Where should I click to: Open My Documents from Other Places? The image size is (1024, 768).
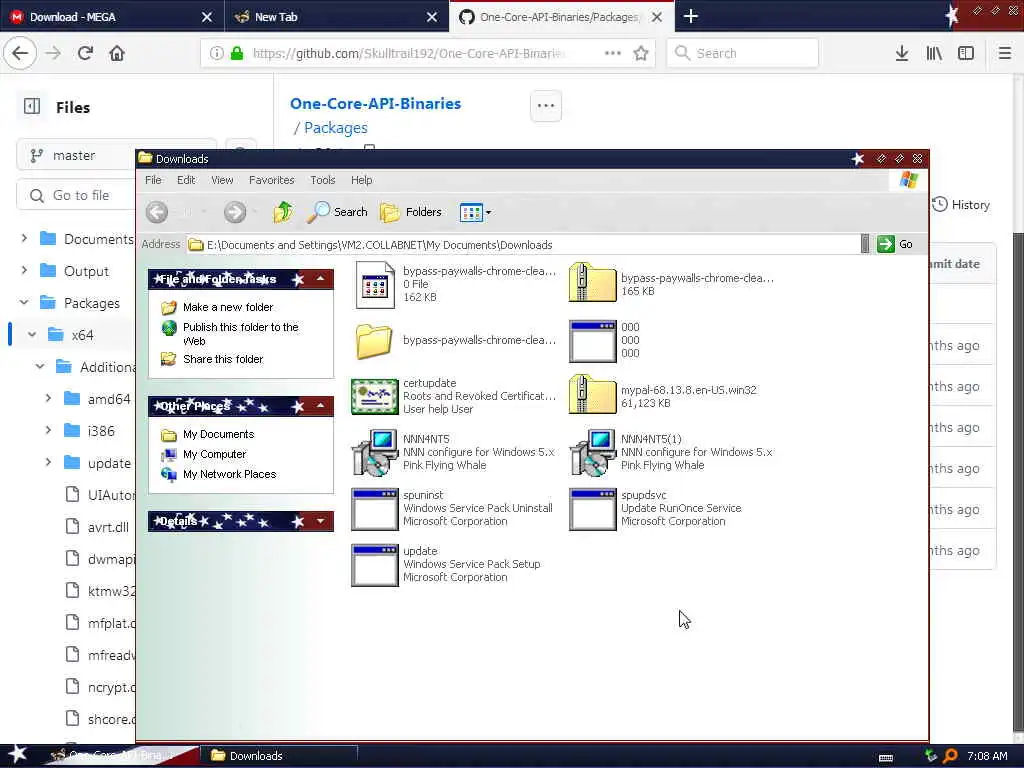tap(218, 434)
